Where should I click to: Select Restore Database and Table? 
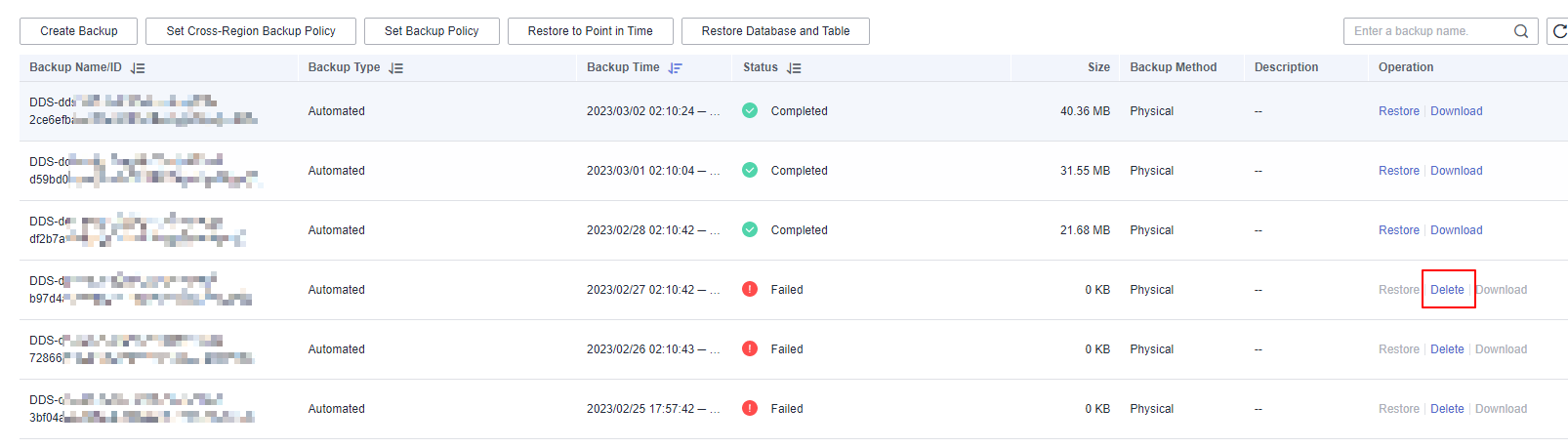[x=775, y=31]
